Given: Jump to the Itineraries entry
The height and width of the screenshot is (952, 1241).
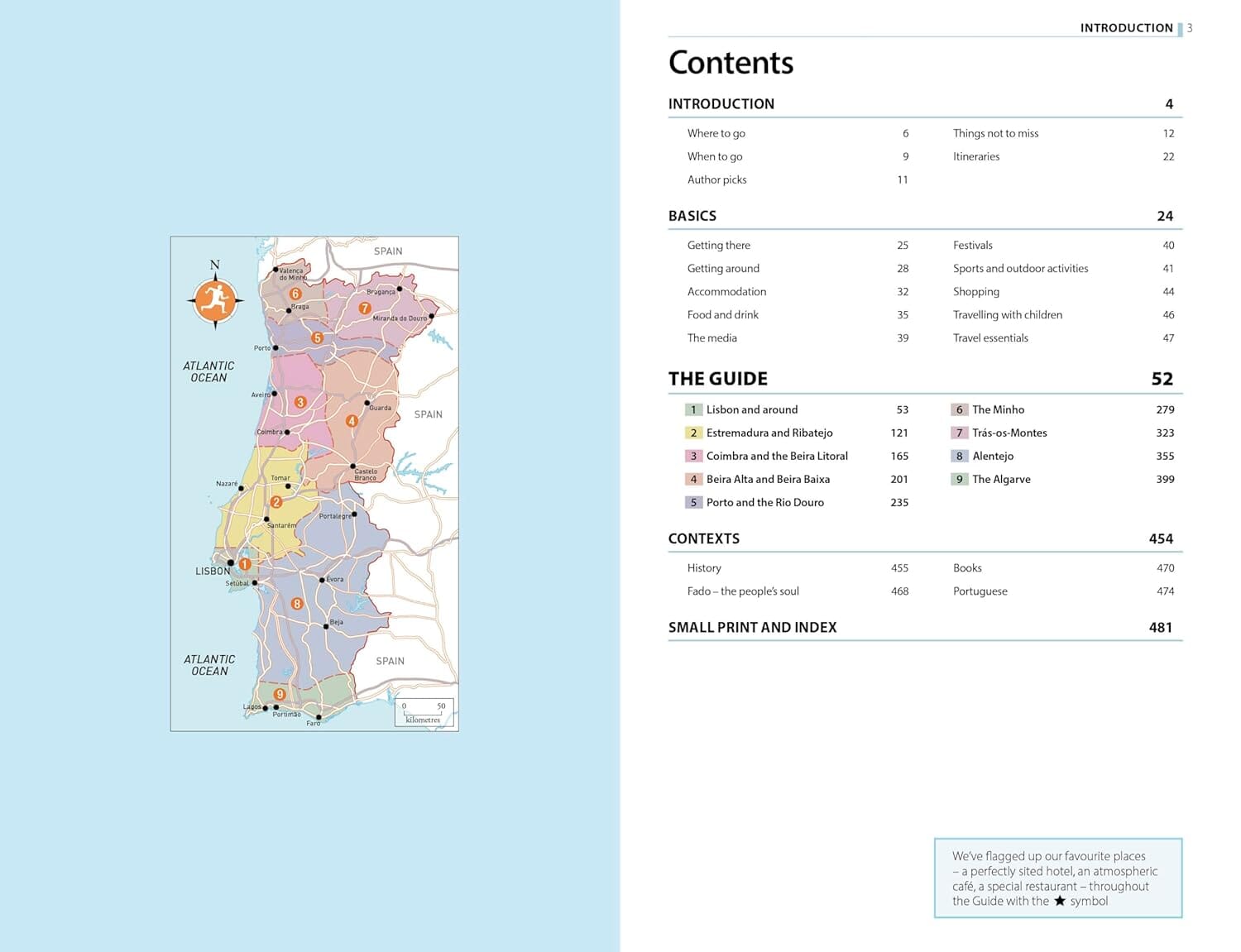Looking at the screenshot, I should [976, 156].
